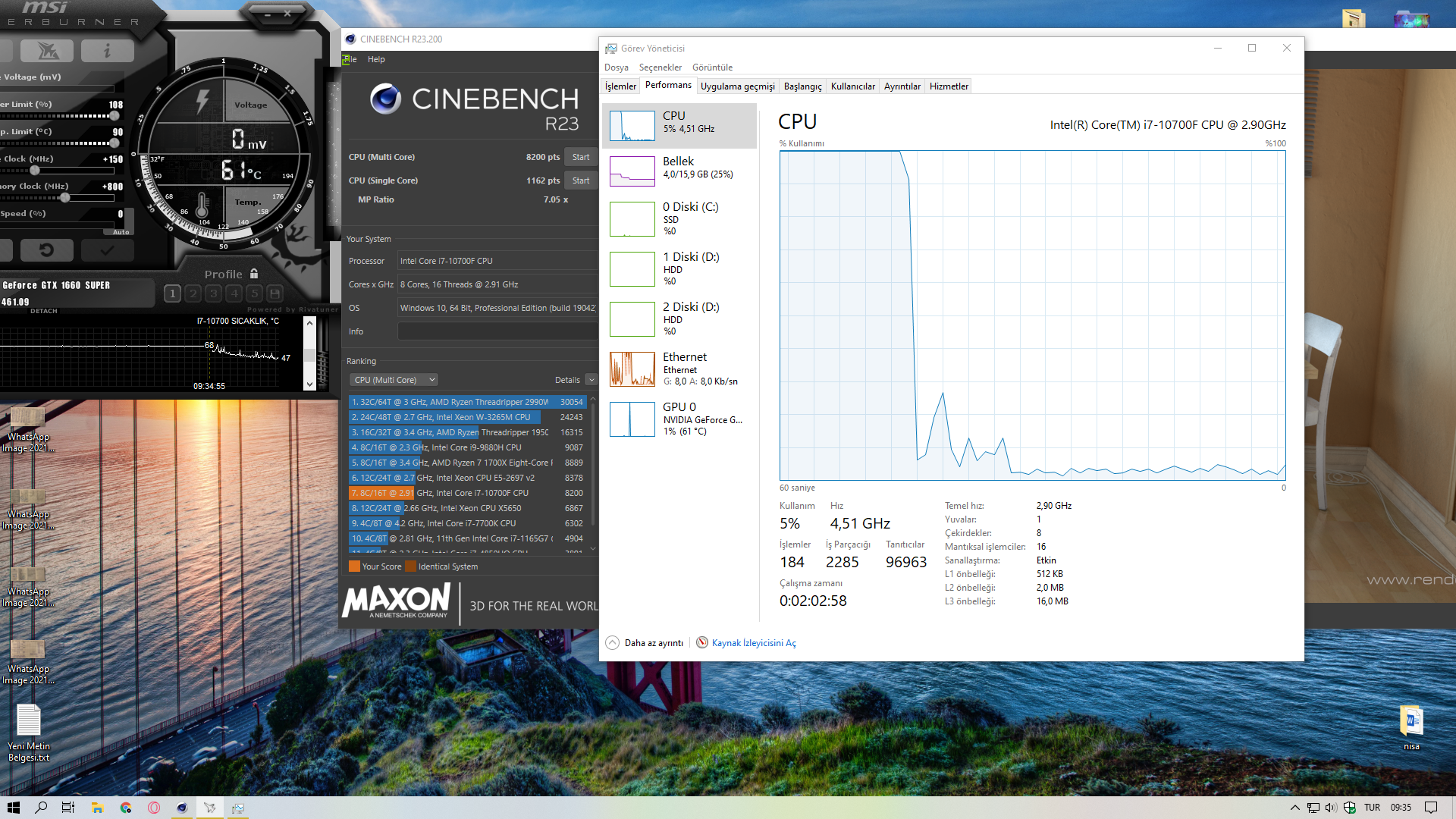This screenshot has height=819, width=1456.
Task: Select the 2 Diski (D:) HDD thumbnail
Action: tap(632, 319)
